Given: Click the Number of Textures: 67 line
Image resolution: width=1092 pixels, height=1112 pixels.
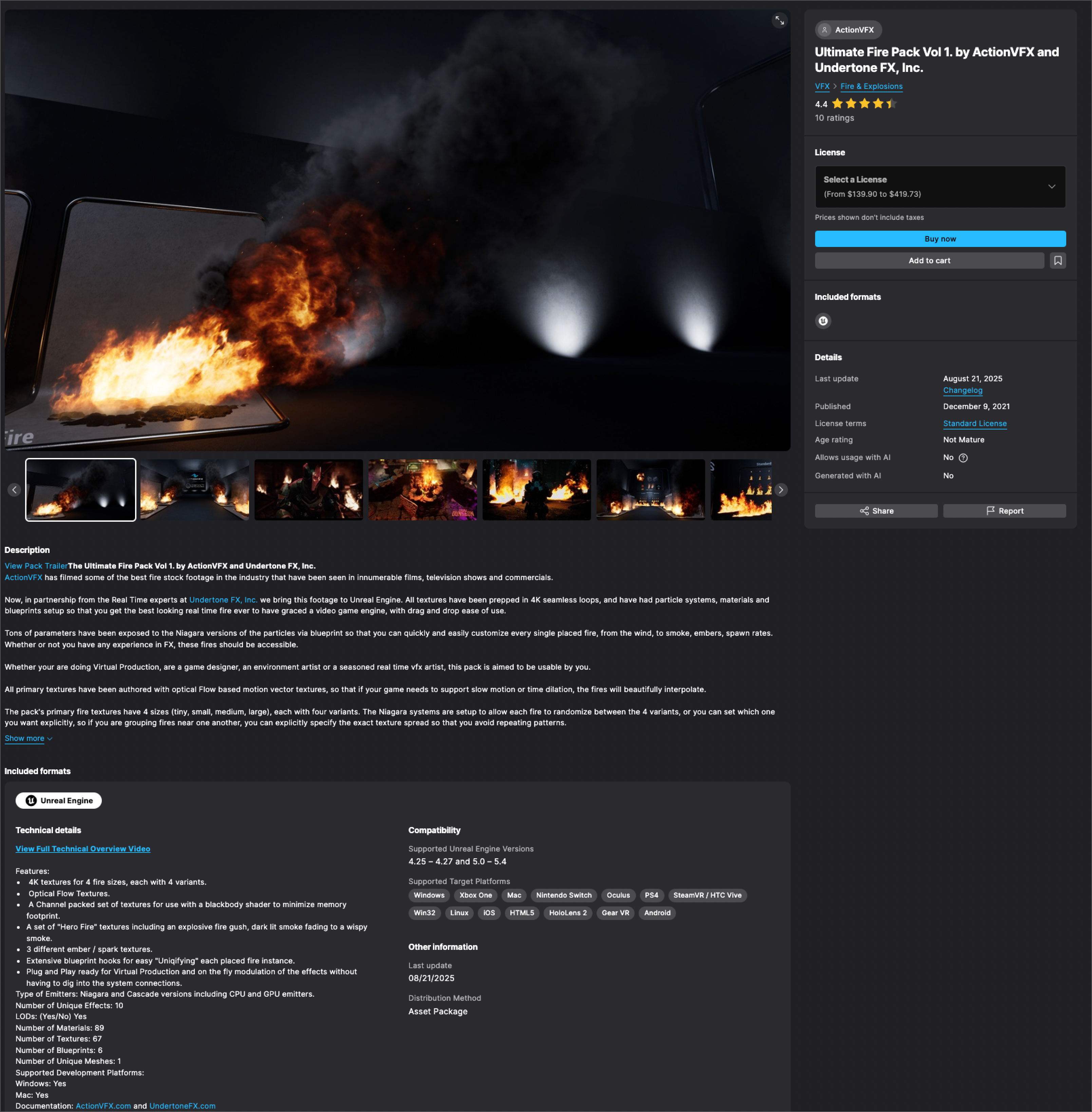Looking at the screenshot, I should click(58, 1039).
